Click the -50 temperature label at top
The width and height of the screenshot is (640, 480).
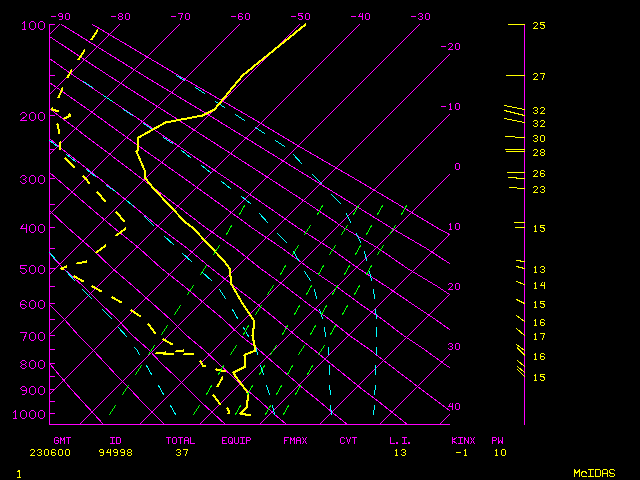(x=299, y=16)
